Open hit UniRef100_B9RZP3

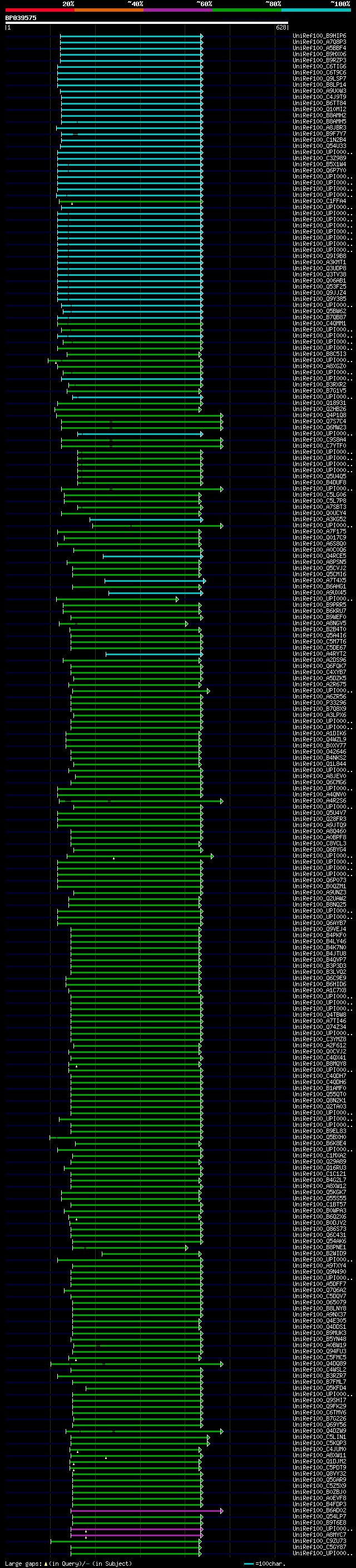[319, 60]
